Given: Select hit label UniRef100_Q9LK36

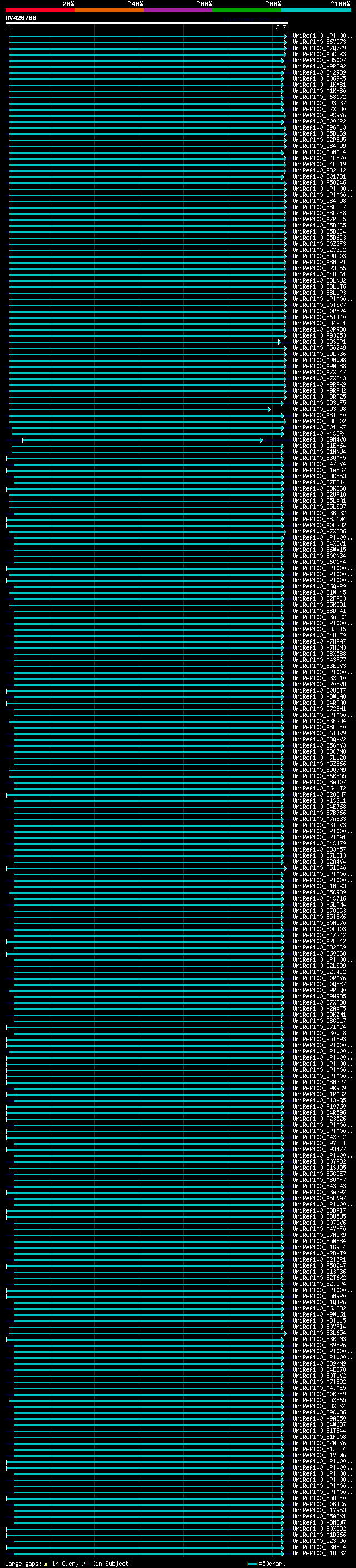Looking at the screenshot, I should 319,354.
